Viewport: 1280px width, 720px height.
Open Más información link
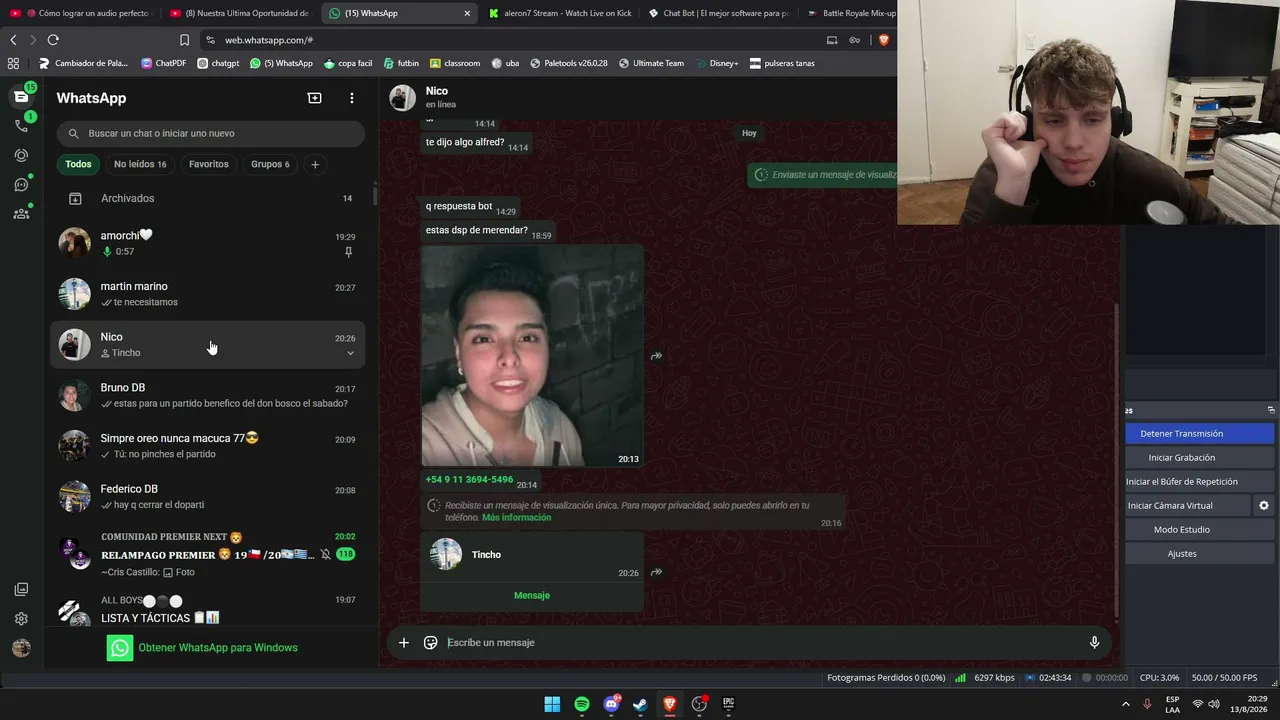pyautogui.click(x=517, y=517)
